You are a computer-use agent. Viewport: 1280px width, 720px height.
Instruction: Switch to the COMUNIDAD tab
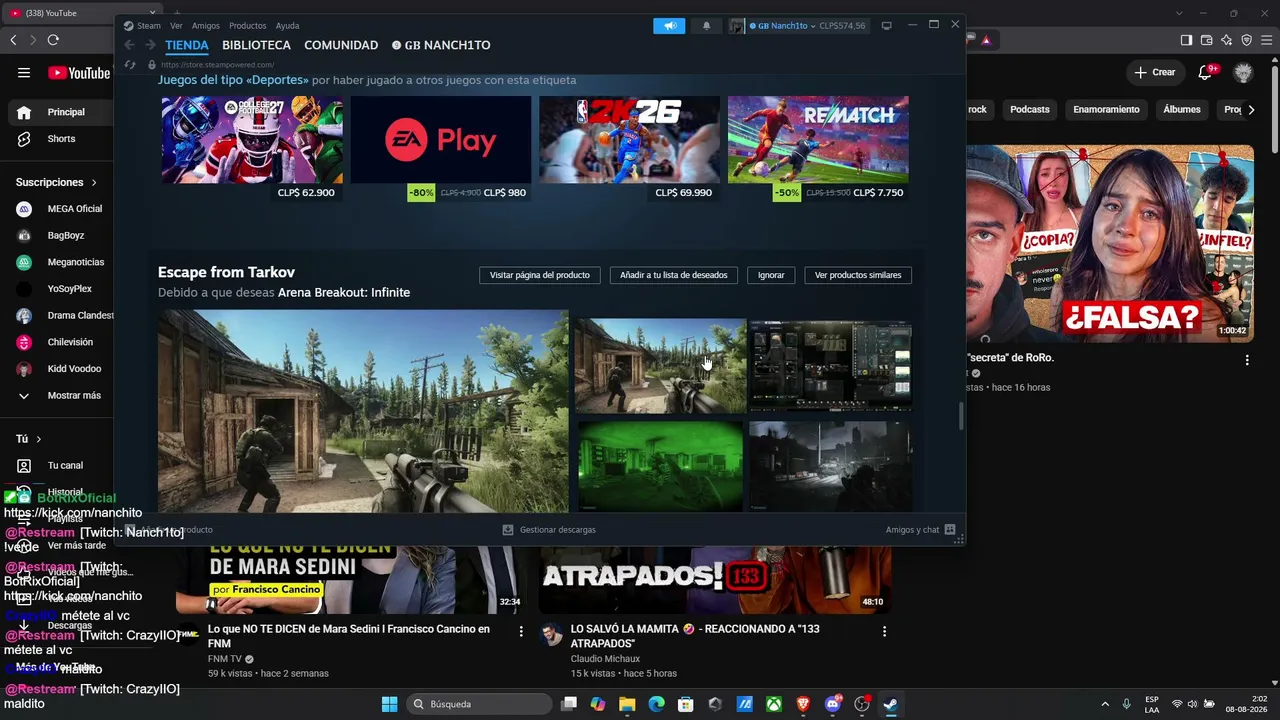point(341,45)
